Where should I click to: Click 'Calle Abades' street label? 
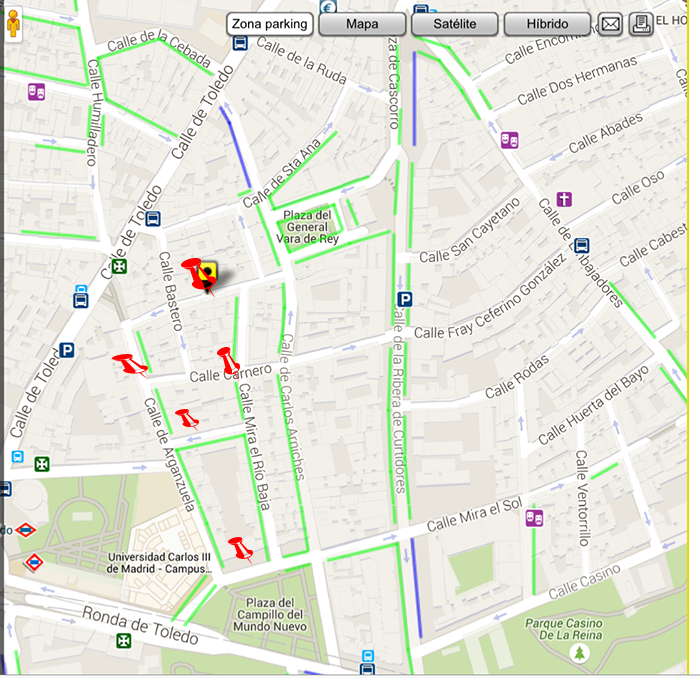click(x=605, y=133)
